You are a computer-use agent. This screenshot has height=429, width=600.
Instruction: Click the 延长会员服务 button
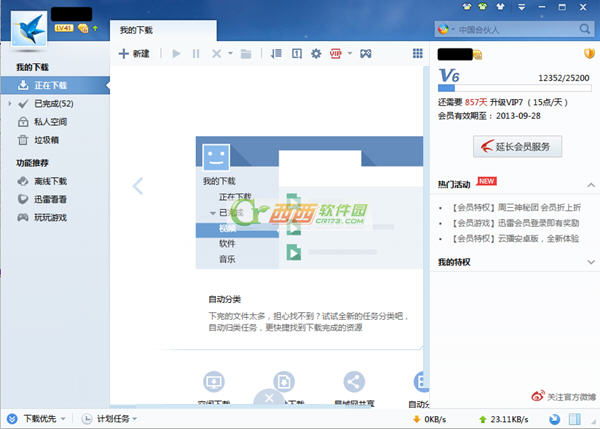(517, 146)
